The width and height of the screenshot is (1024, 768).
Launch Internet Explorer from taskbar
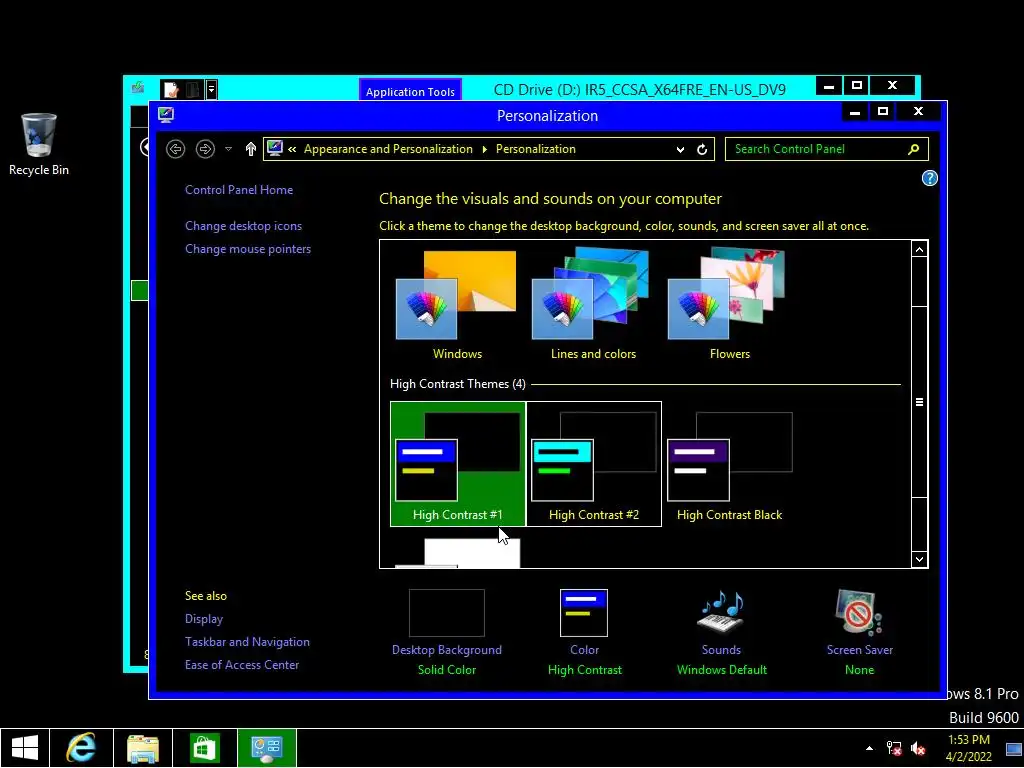[81, 748]
